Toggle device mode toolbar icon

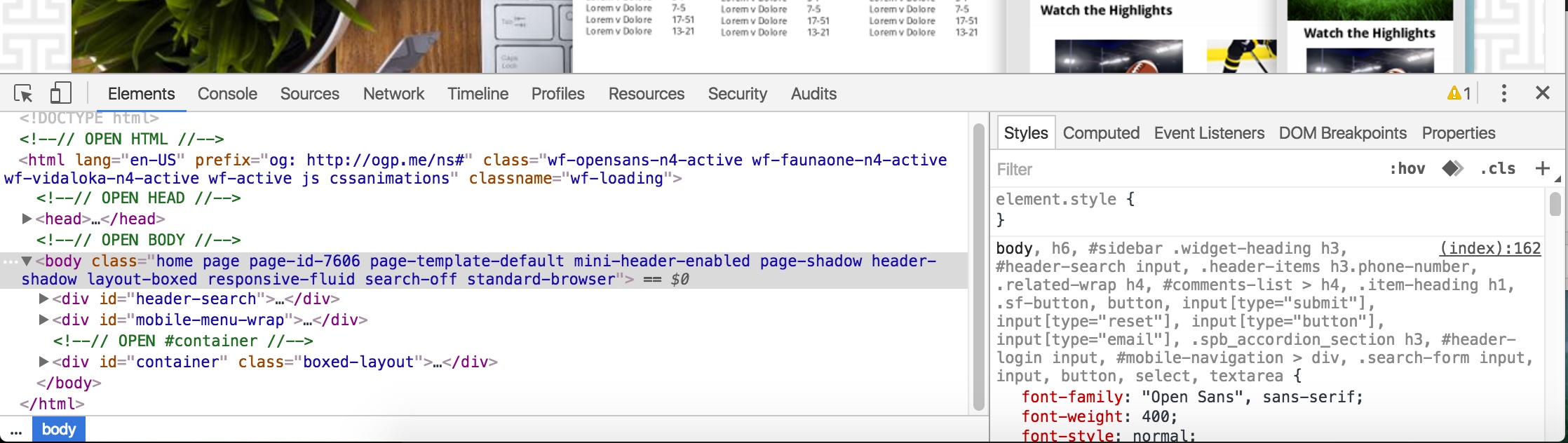click(x=61, y=93)
